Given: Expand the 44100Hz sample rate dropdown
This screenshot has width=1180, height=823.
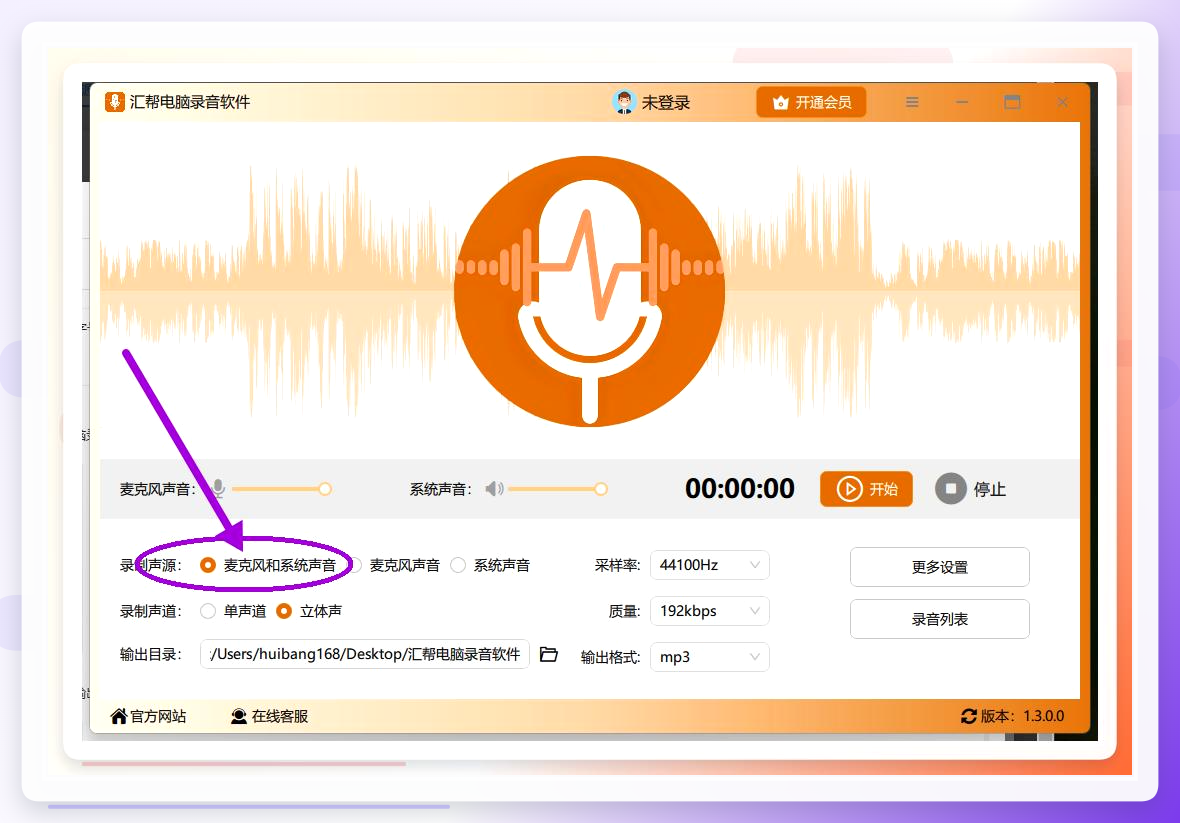Looking at the screenshot, I should coord(710,565).
